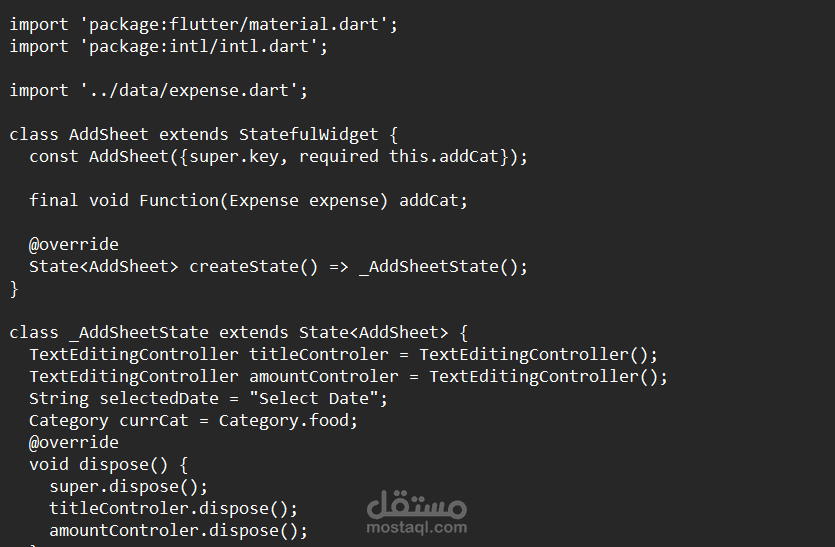Image resolution: width=835 pixels, height=547 pixels.
Task: Click the _AddSheetState() constructor call
Action: coord(438,266)
